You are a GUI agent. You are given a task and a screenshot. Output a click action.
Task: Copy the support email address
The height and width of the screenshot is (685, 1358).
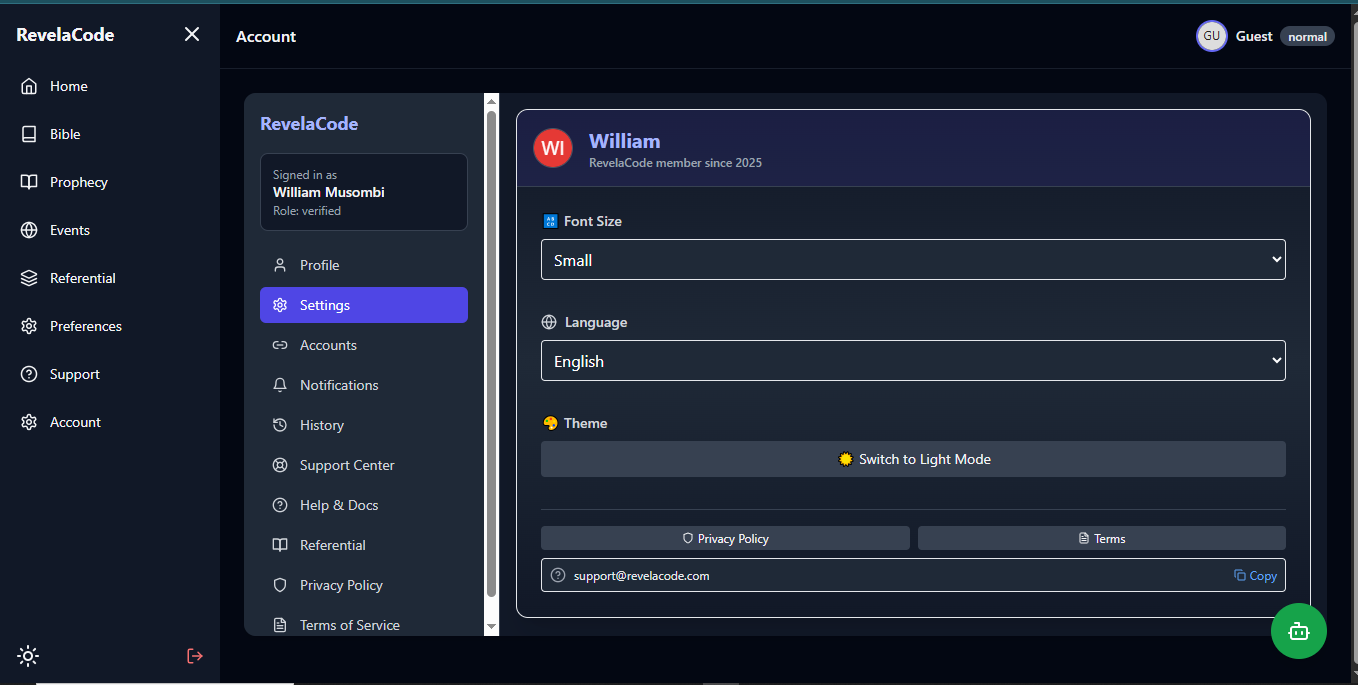pos(1255,575)
